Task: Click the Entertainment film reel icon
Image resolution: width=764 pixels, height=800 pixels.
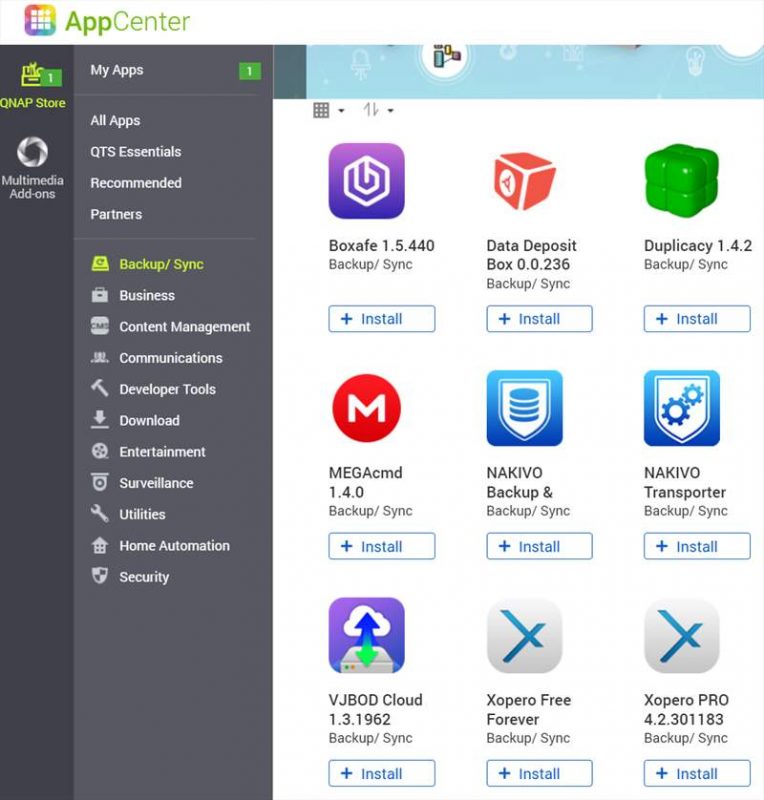Action: [100, 451]
